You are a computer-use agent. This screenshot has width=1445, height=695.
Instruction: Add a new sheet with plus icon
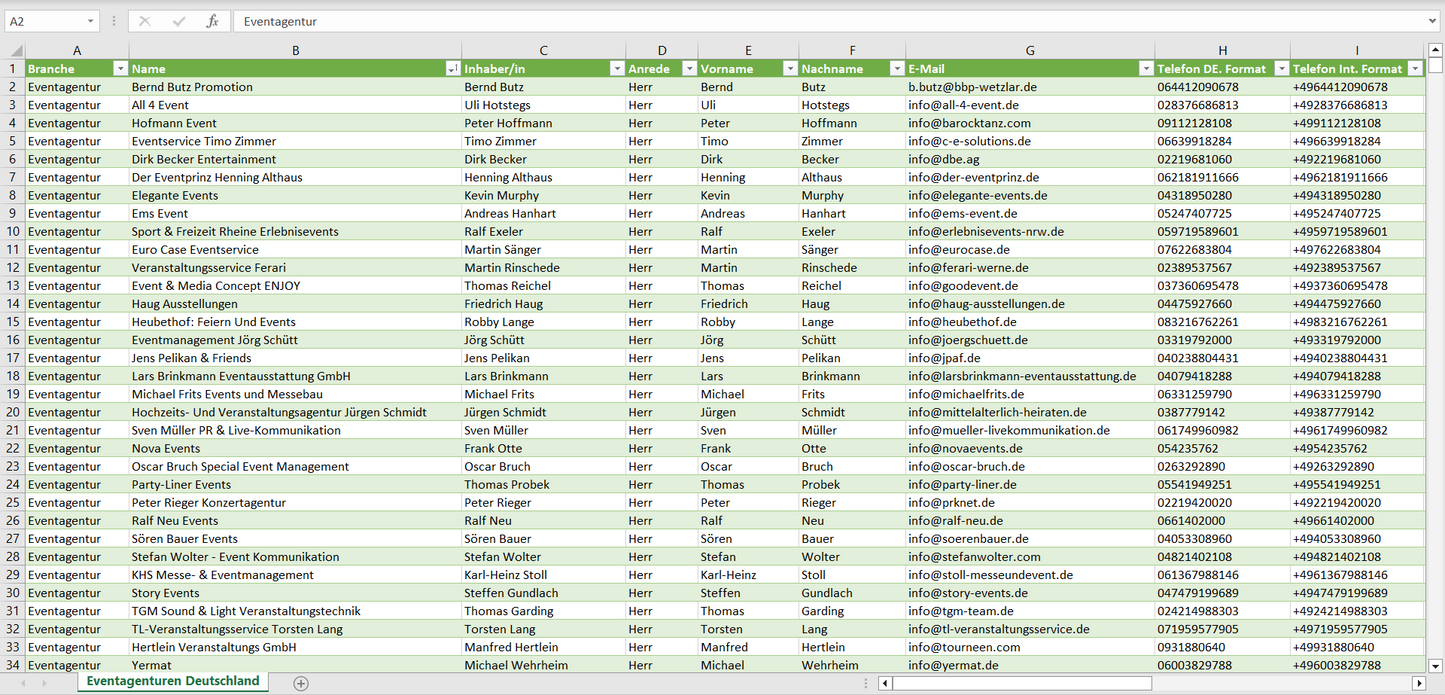[x=301, y=683]
